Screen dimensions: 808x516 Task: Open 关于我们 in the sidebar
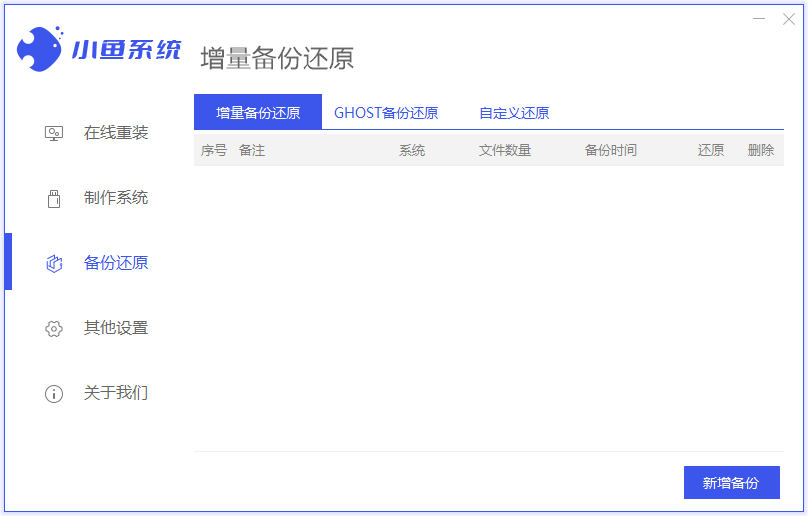(116, 393)
